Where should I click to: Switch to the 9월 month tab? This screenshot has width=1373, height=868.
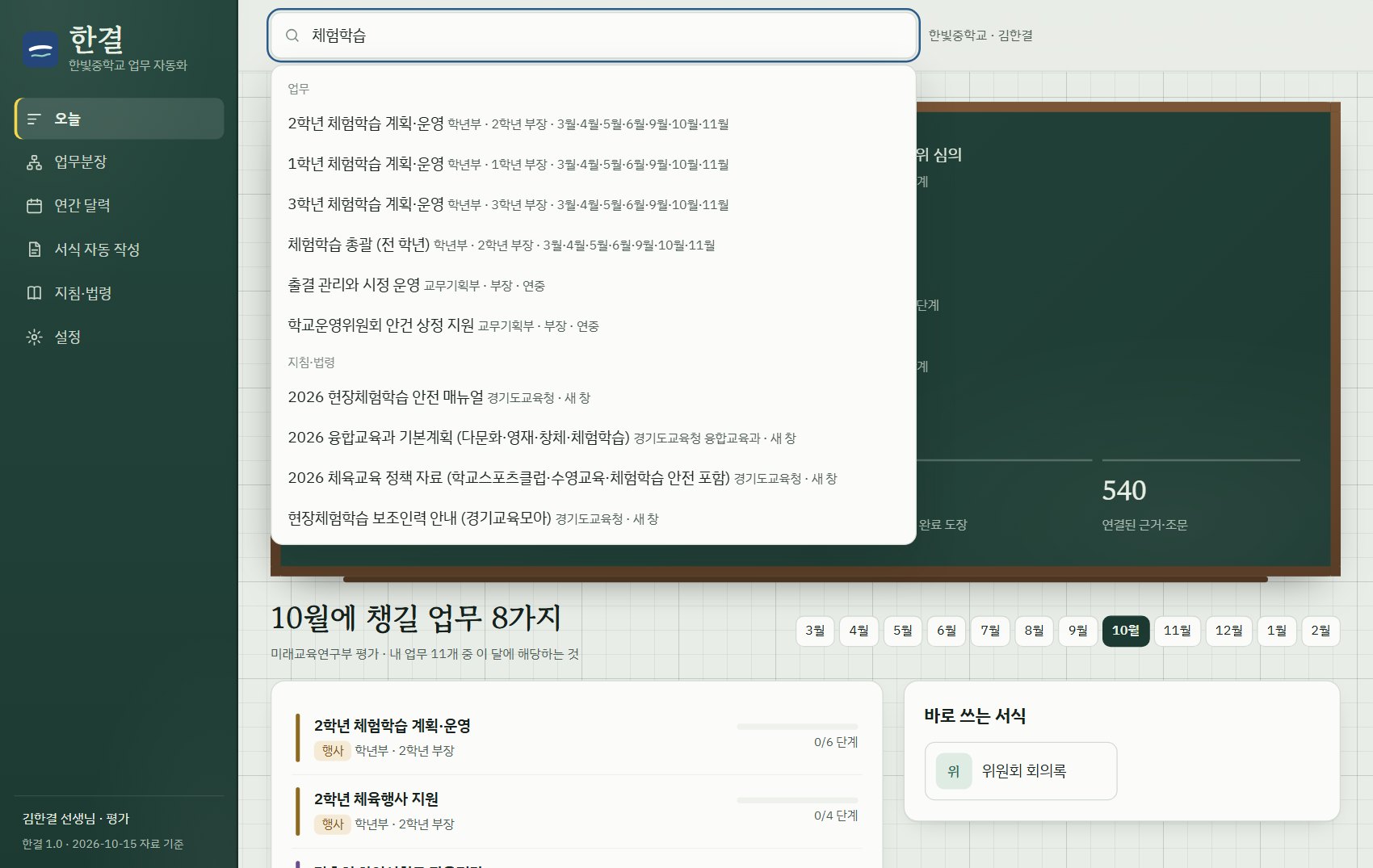pyautogui.click(x=1078, y=631)
